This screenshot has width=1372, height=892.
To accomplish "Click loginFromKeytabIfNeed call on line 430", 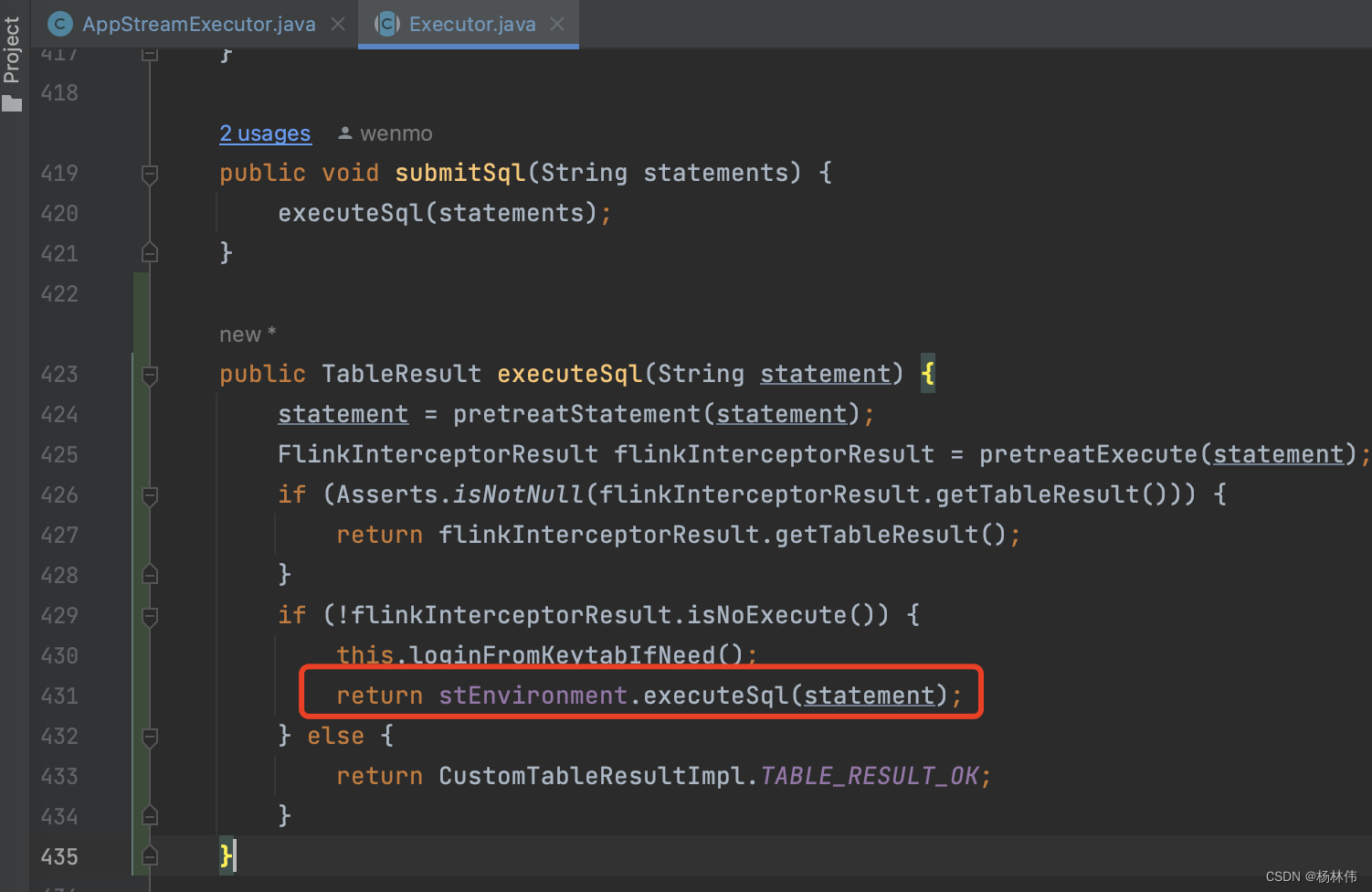I will pos(563,655).
